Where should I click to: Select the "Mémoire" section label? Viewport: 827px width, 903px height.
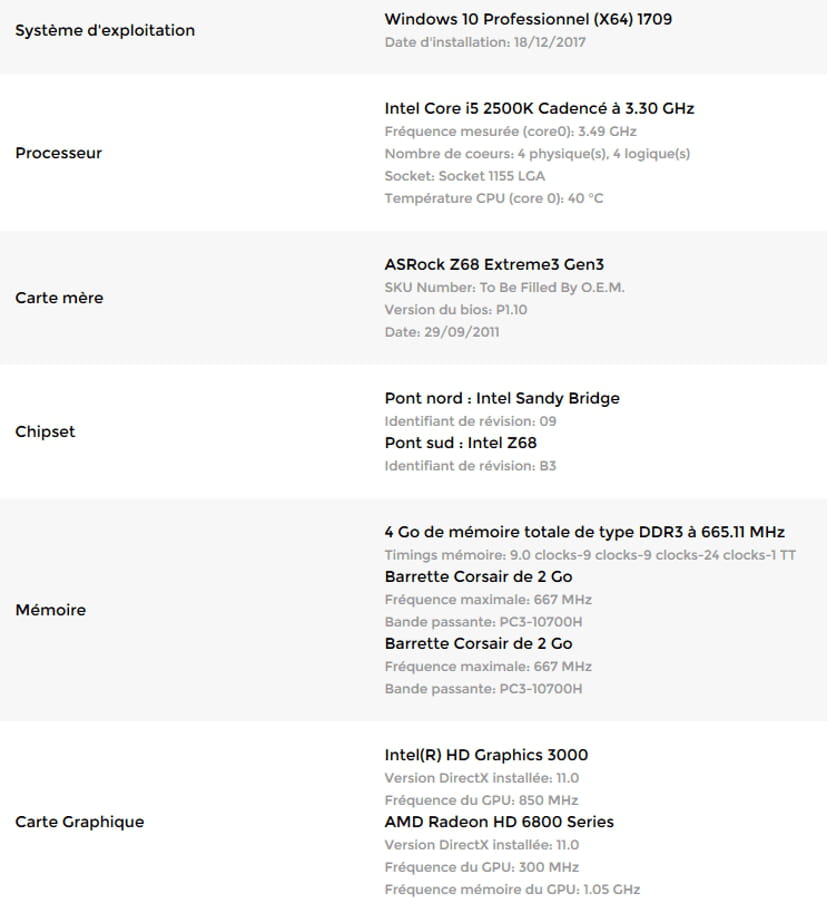click(50, 610)
